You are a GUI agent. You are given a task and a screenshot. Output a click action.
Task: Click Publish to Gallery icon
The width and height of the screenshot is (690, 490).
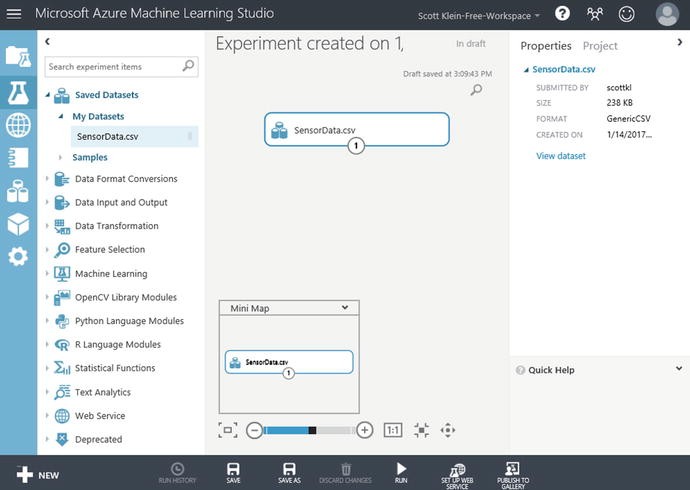(512, 472)
